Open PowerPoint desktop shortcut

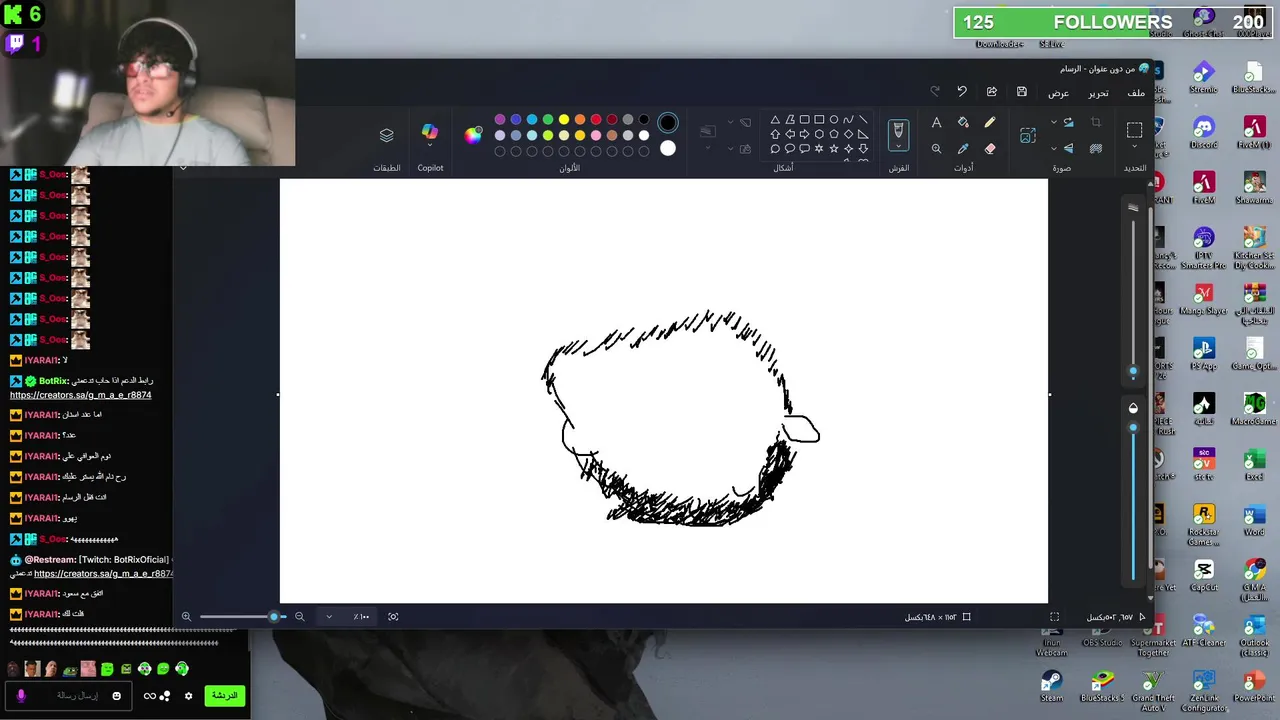pyautogui.click(x=1254, y=686)
